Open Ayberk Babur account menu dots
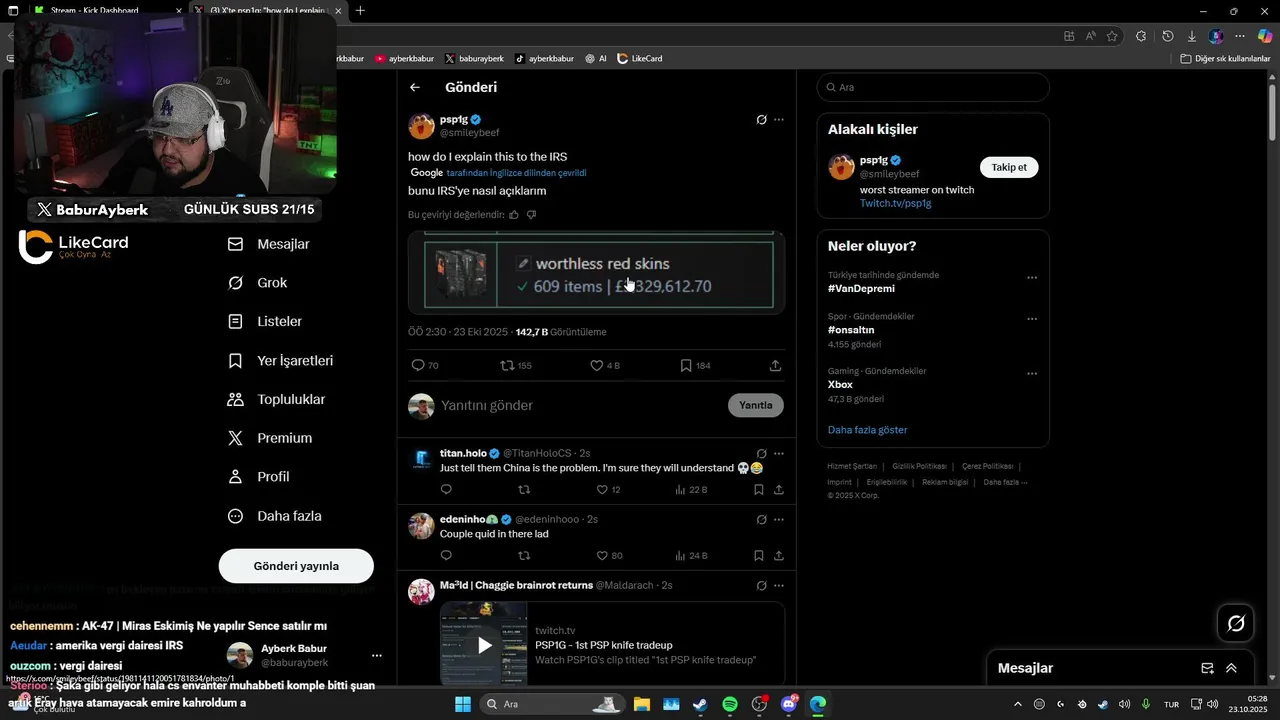 coord(377,656)
